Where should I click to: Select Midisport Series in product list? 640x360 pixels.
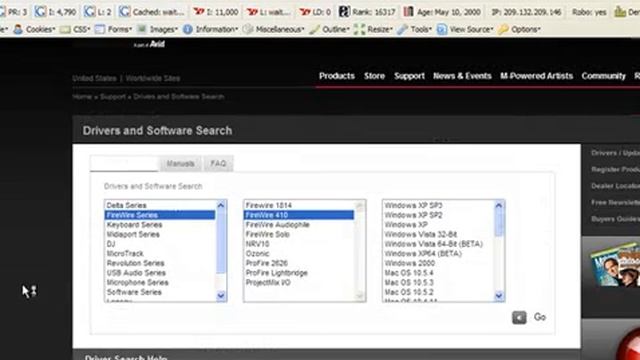[160, 234]
